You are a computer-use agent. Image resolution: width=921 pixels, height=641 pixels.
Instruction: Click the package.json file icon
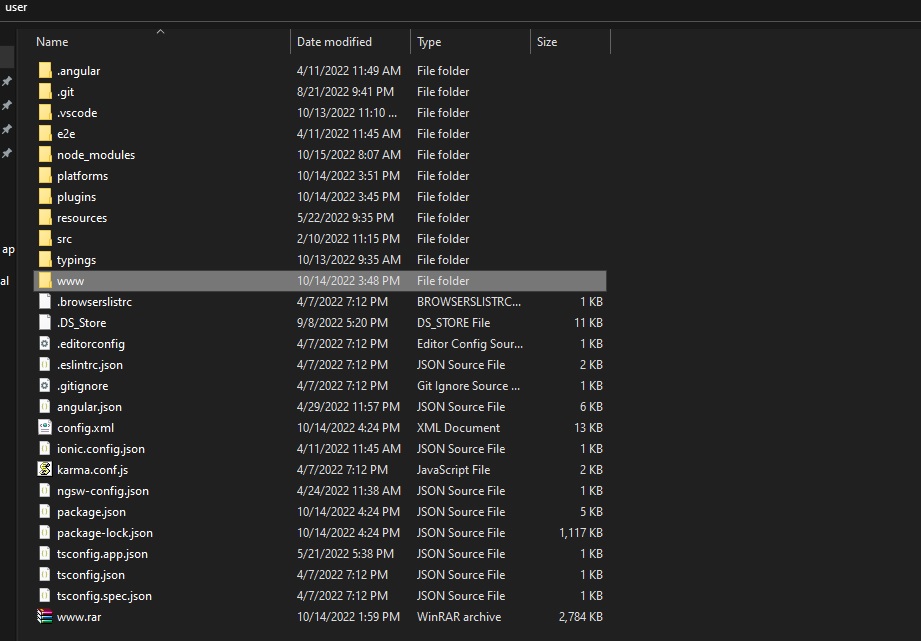tap(45, 512)
